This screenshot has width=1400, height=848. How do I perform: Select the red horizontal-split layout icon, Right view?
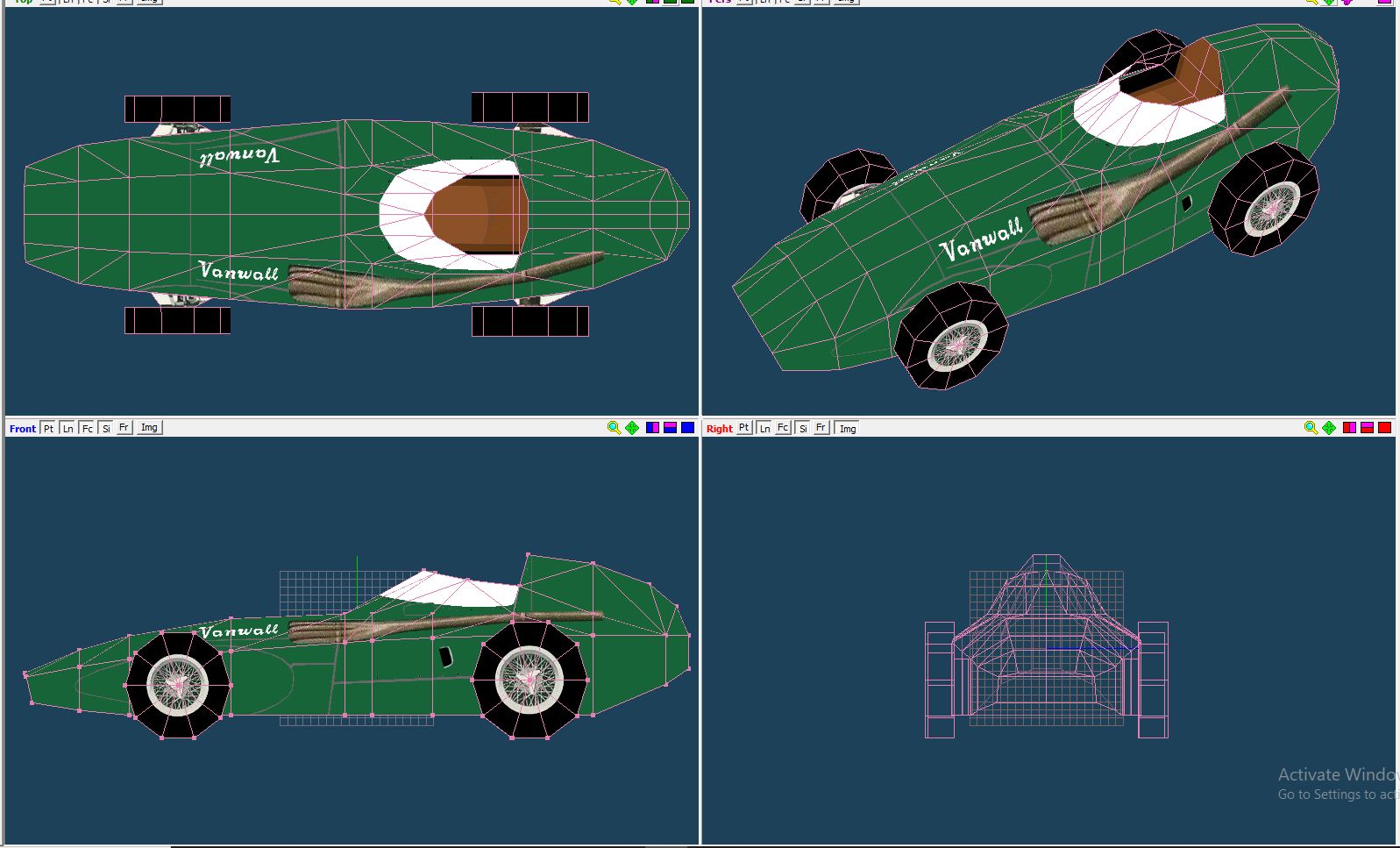pos(1367,428)
